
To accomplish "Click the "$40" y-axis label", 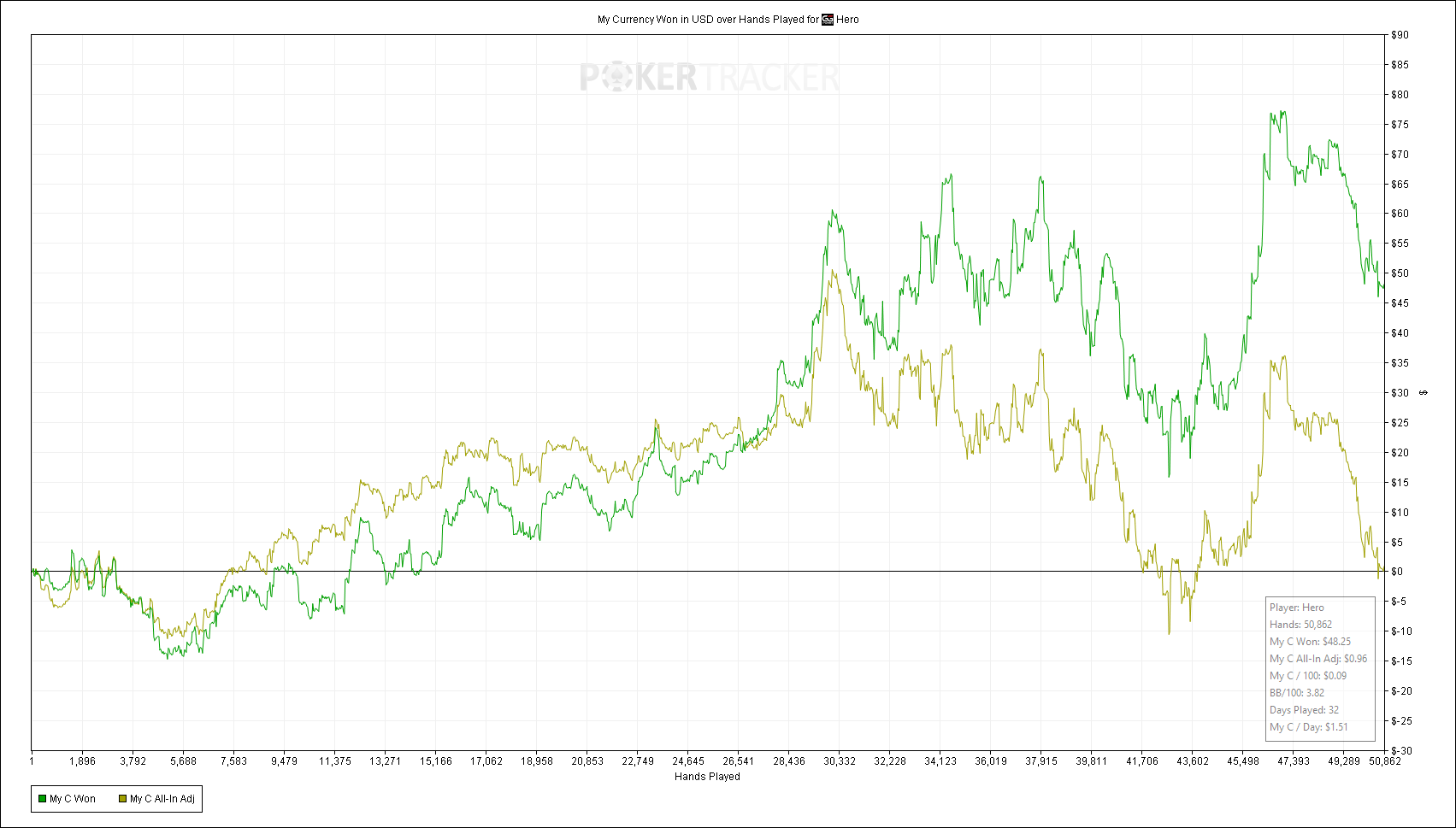I will 1400,333.
